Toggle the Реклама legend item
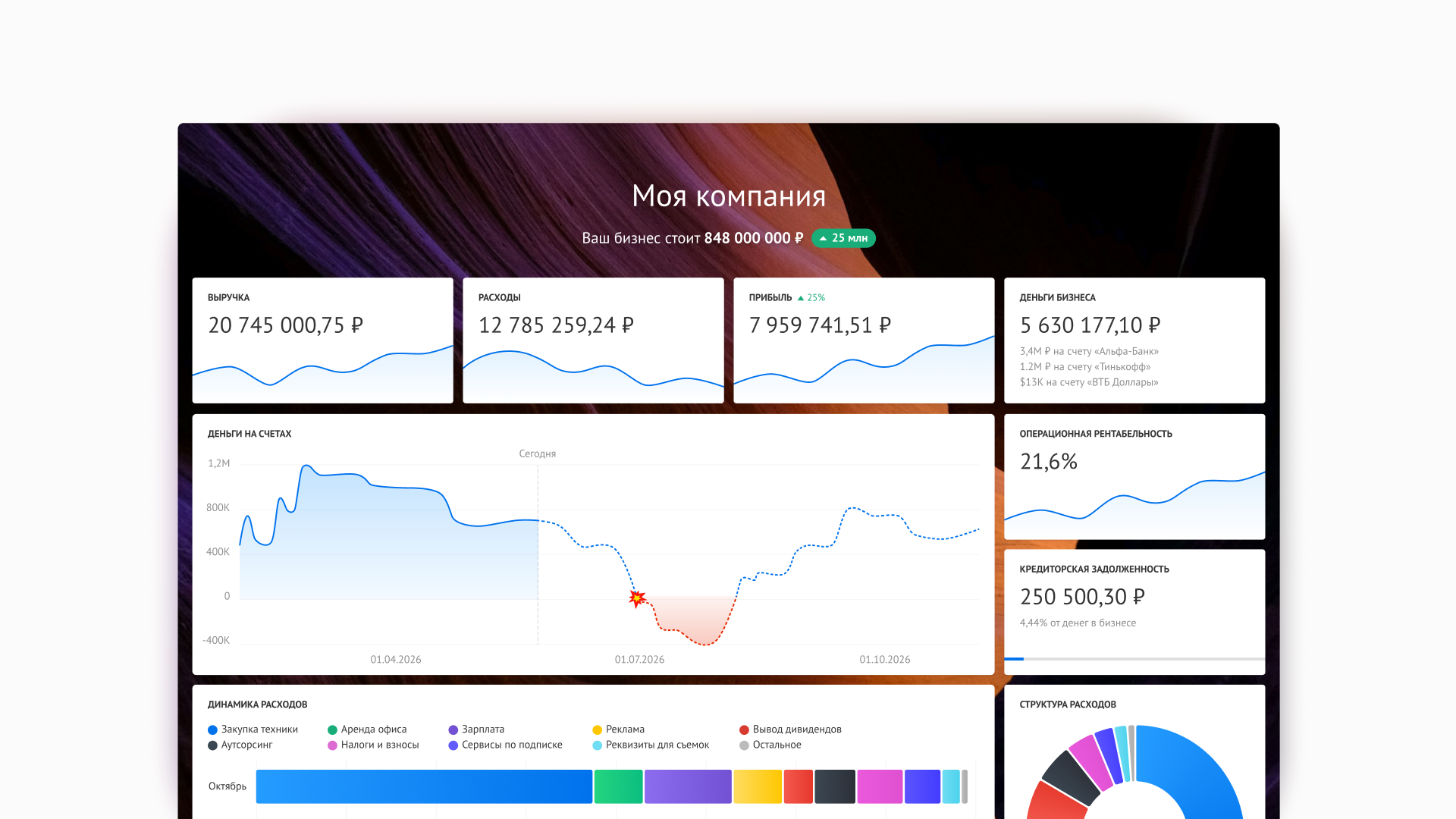 pos(618,730)
